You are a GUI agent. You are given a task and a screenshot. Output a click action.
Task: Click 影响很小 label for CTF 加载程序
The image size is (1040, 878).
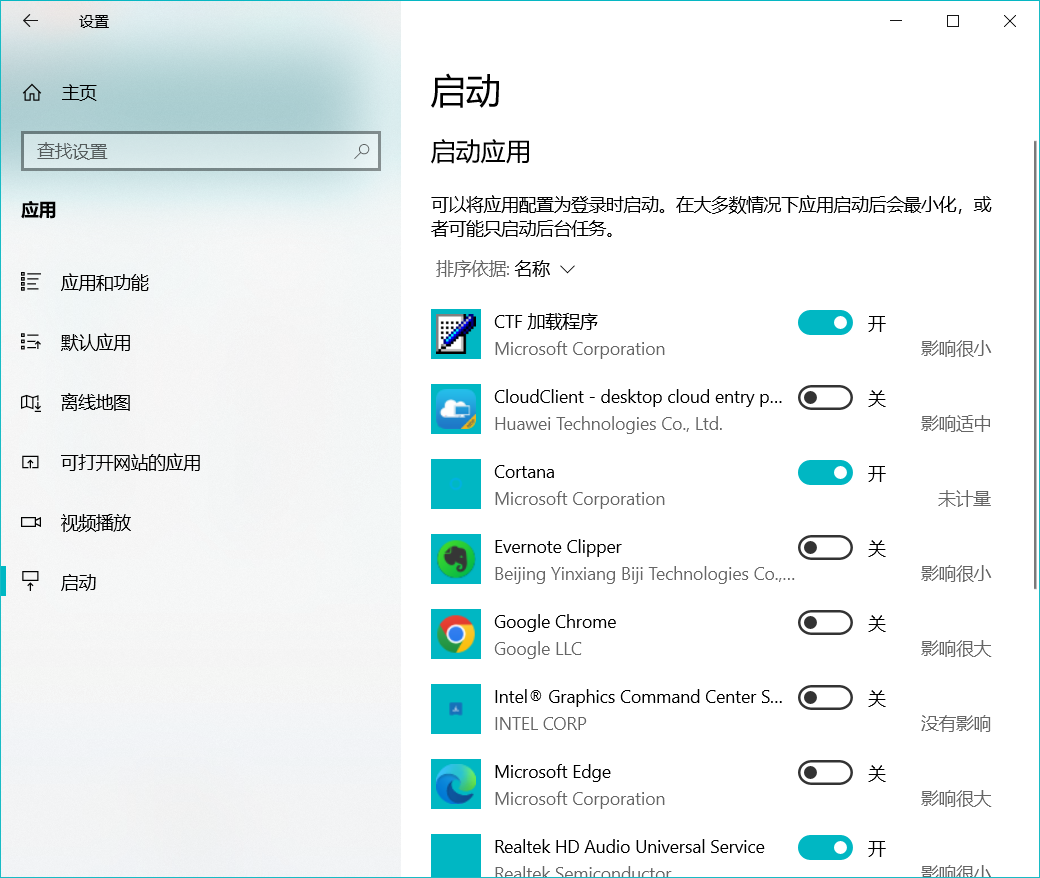coord(956,349)
